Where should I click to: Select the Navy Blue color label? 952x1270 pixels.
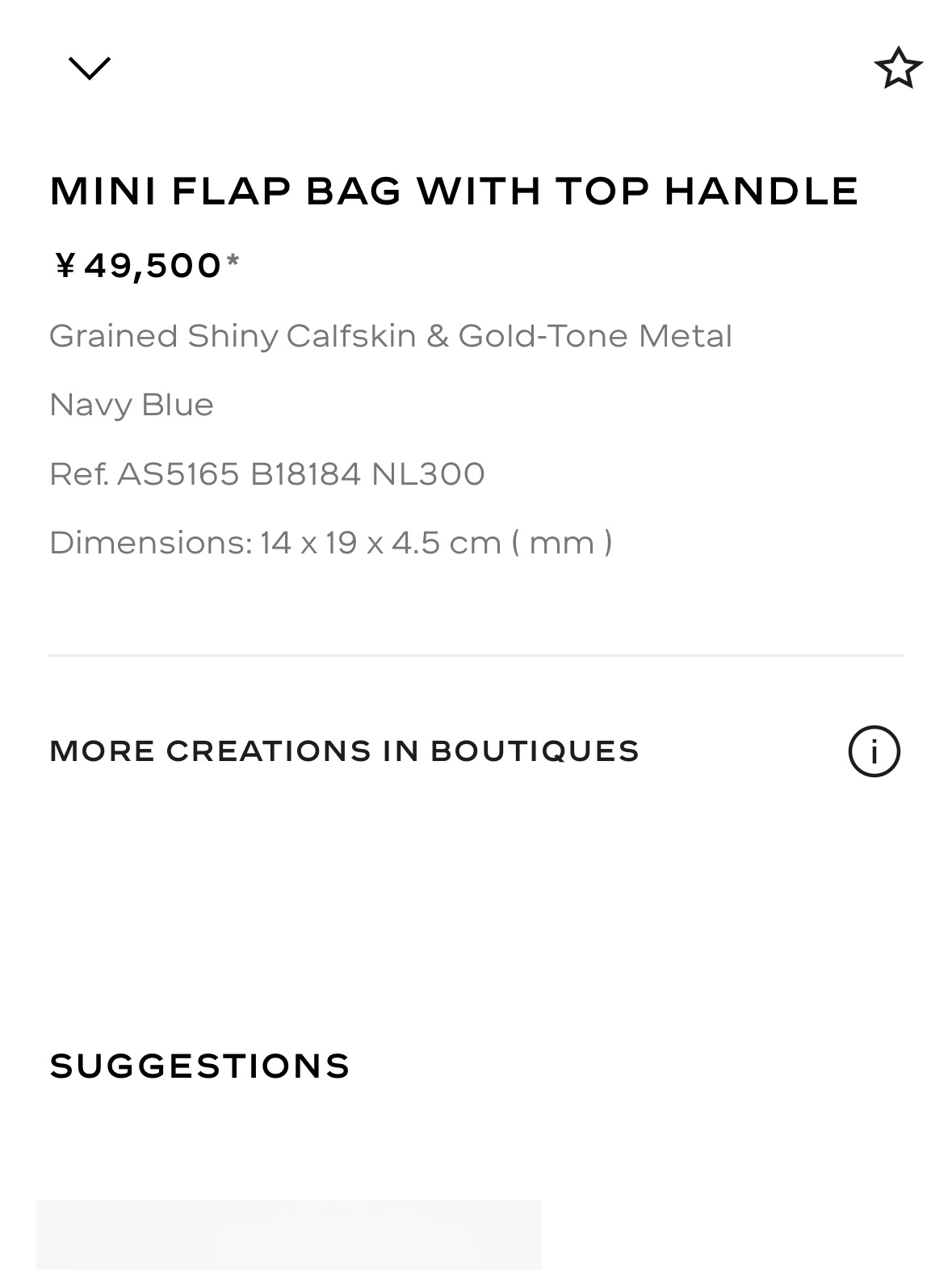click(132, 405)
